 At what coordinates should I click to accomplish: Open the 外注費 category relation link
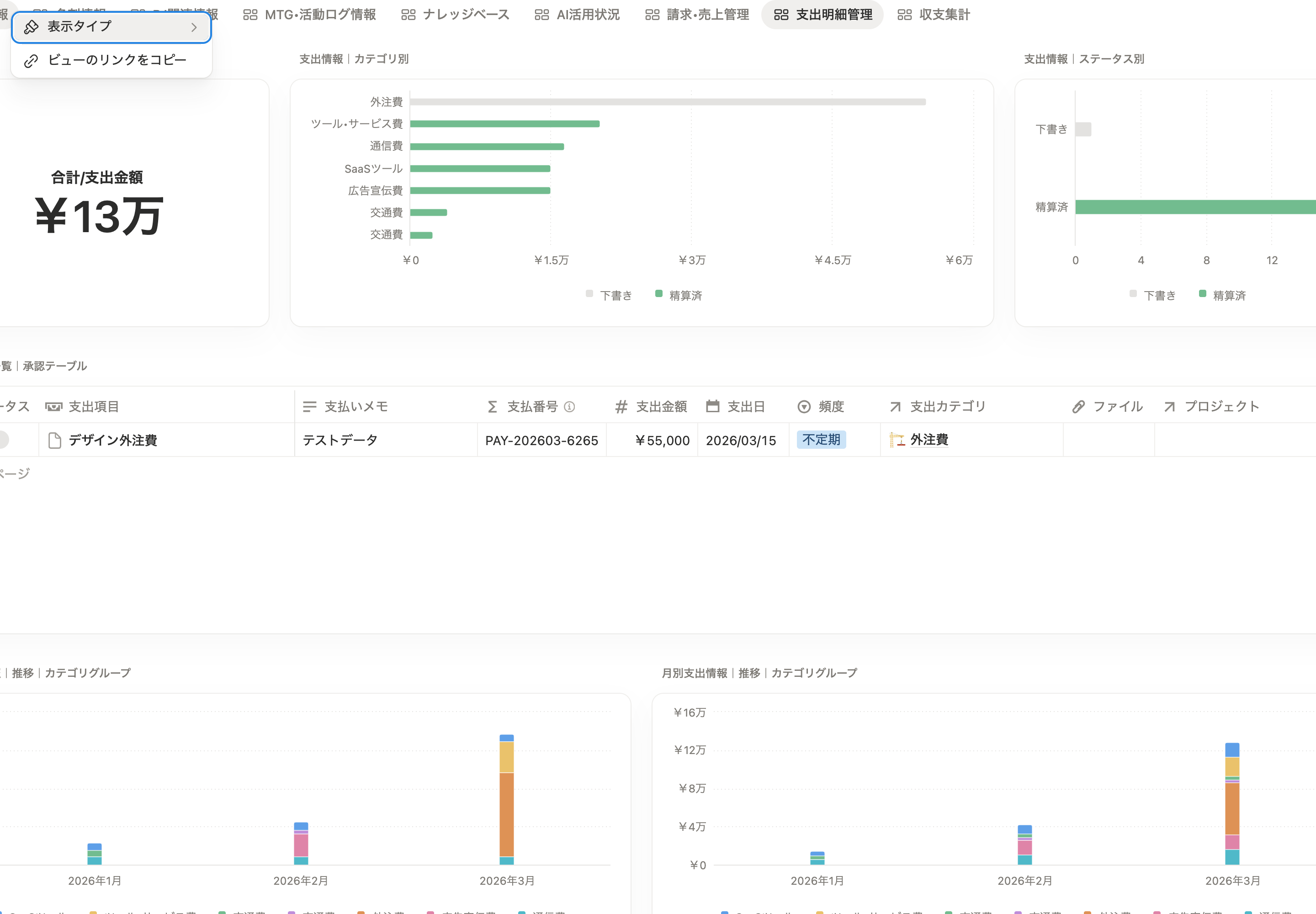pos(929,440)
